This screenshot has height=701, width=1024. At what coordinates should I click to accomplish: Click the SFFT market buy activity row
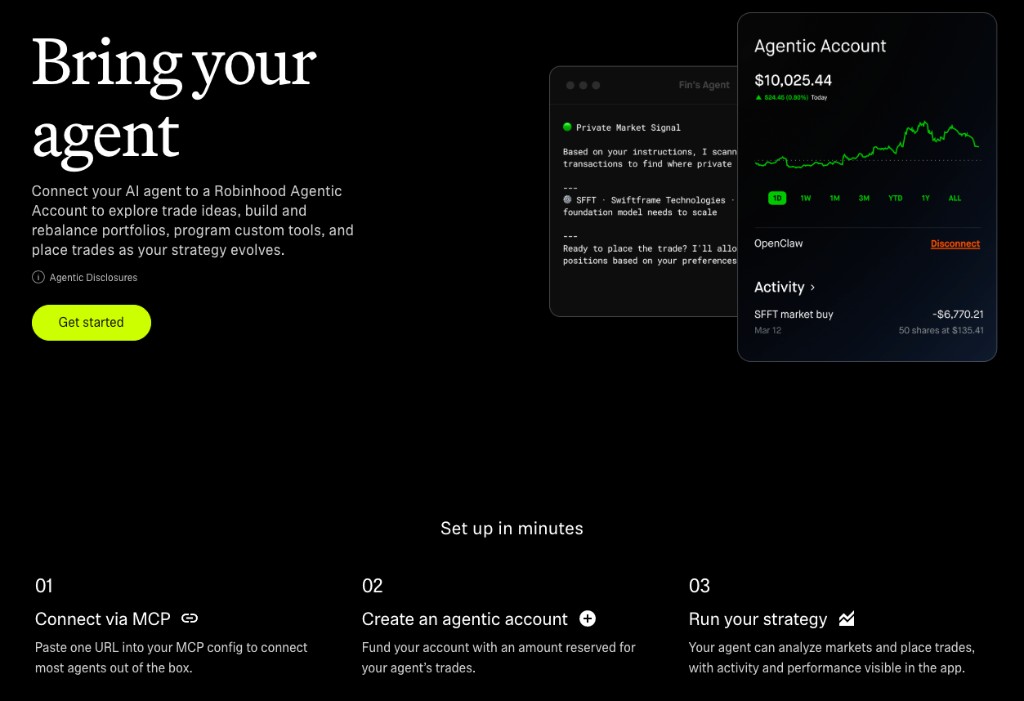click(869, 321)
